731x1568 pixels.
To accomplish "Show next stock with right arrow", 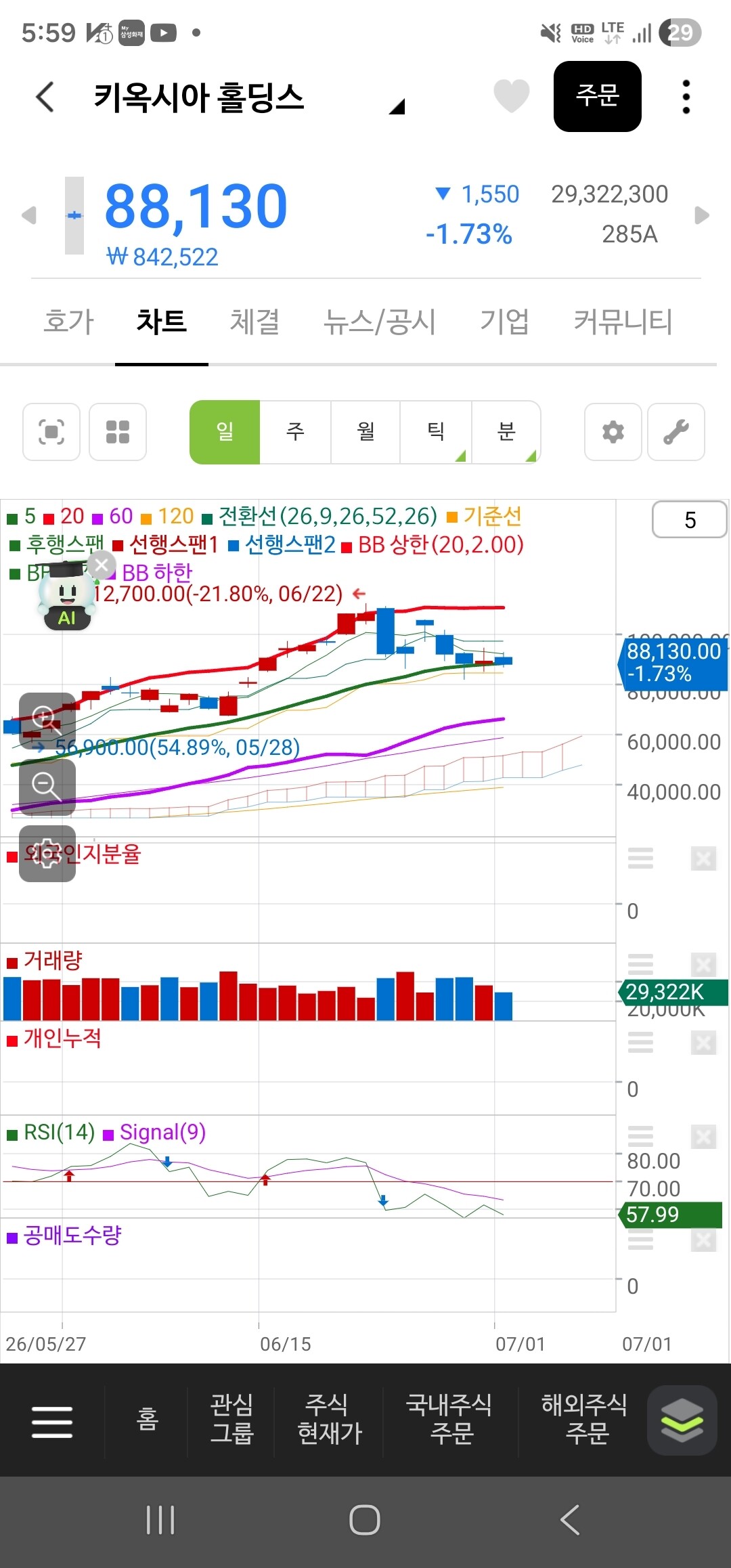I will tap(703, 215).
